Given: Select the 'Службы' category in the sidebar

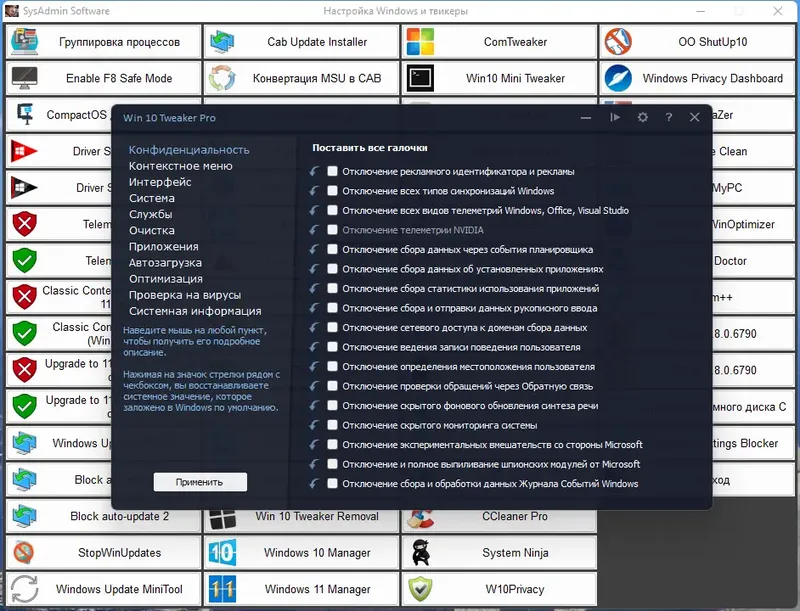Looking at the screenshot, I should (152, 214).
